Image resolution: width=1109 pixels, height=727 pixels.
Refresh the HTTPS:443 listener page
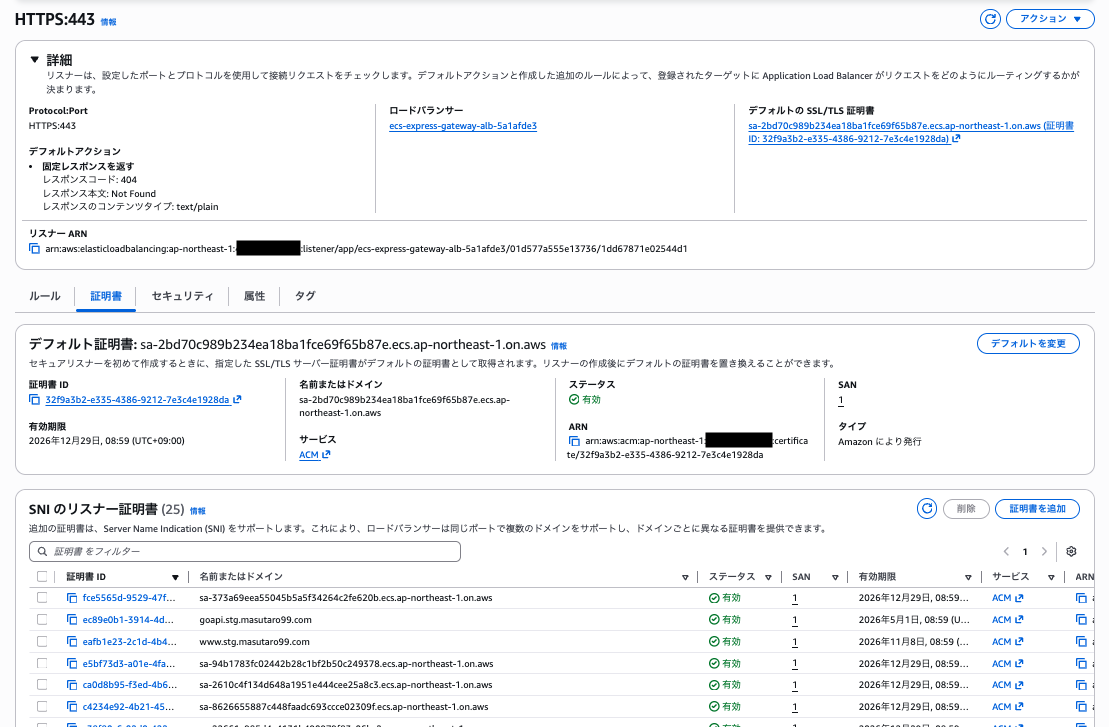pyautogui.click(x=990, y=18)
